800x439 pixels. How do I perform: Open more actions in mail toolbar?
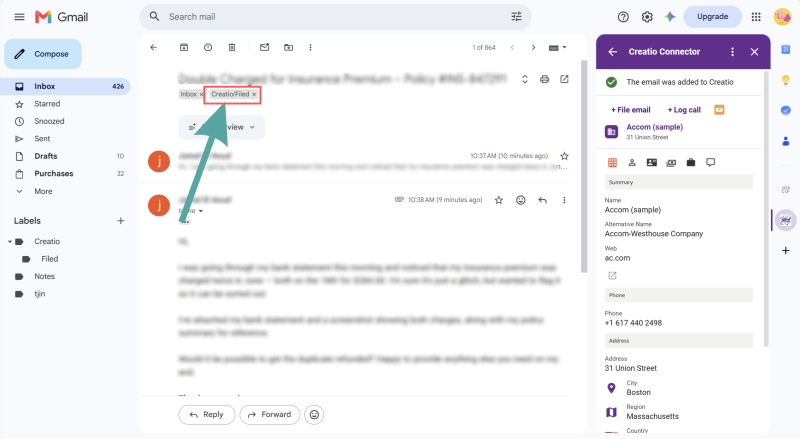(310, 47)
